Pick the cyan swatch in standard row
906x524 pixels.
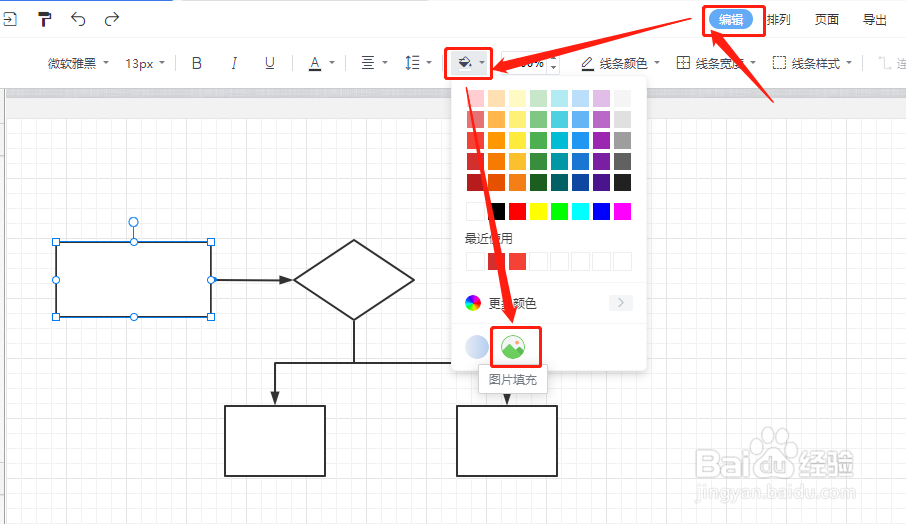tap(580, 211)
